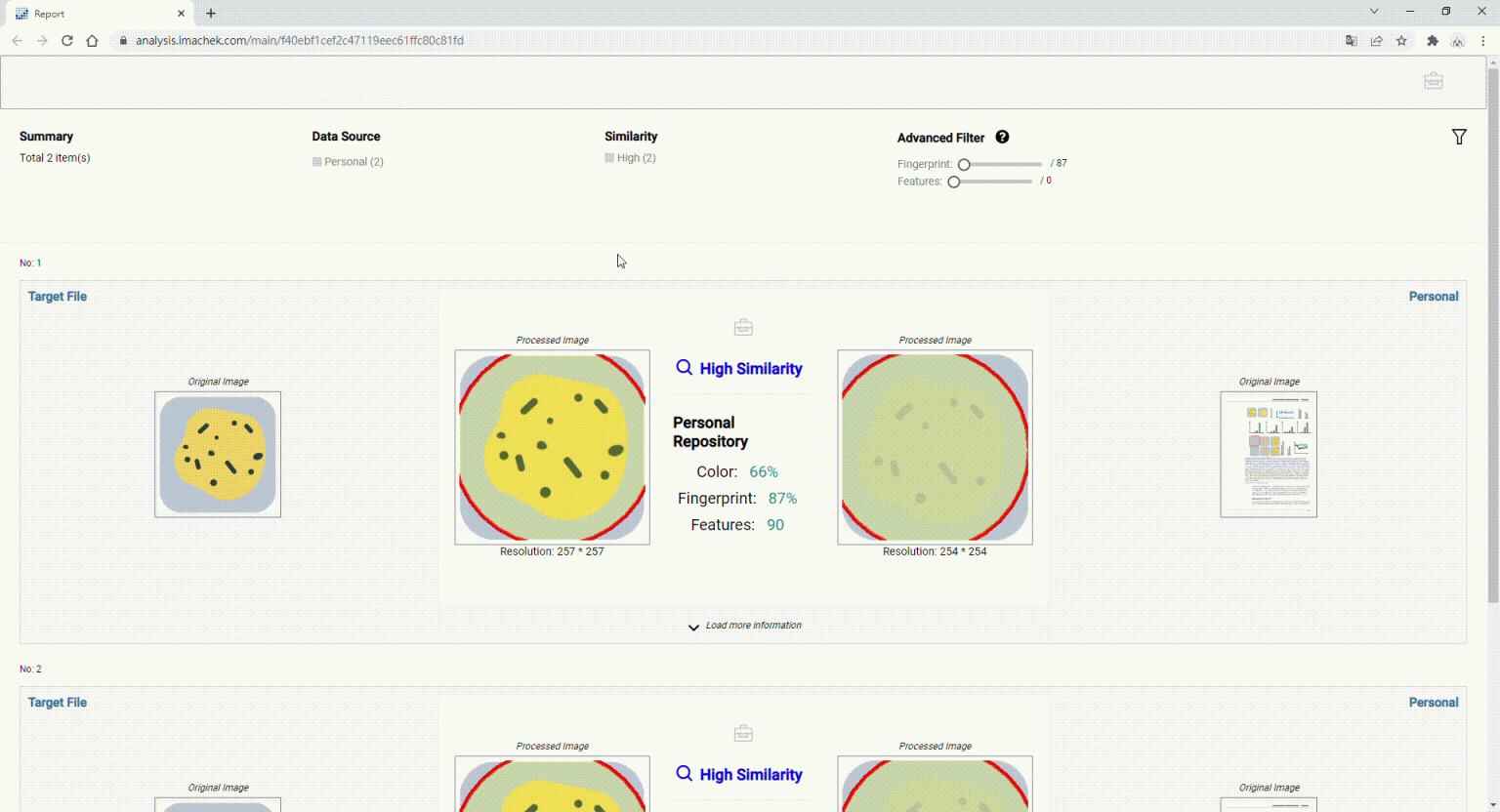Open the browser profile avatar

click(x=1458, y=41)
